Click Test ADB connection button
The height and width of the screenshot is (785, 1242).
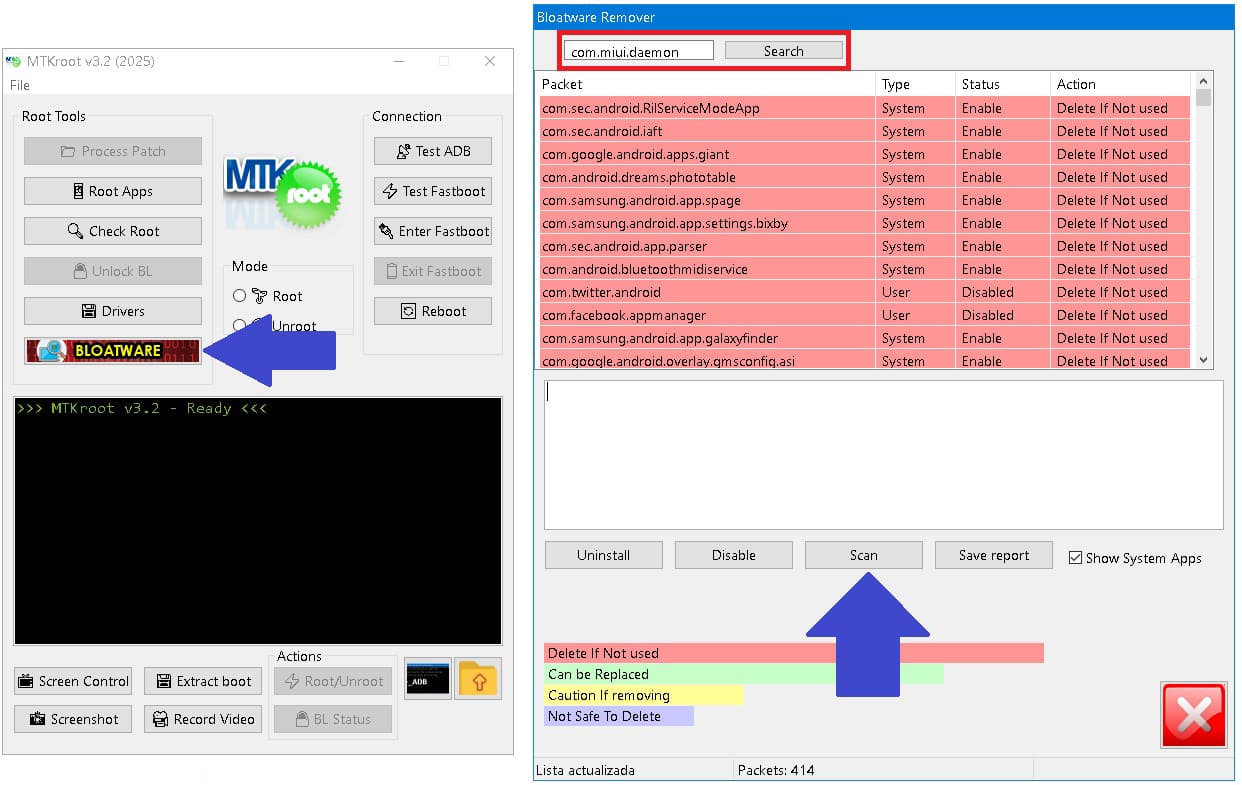point(433,151)
